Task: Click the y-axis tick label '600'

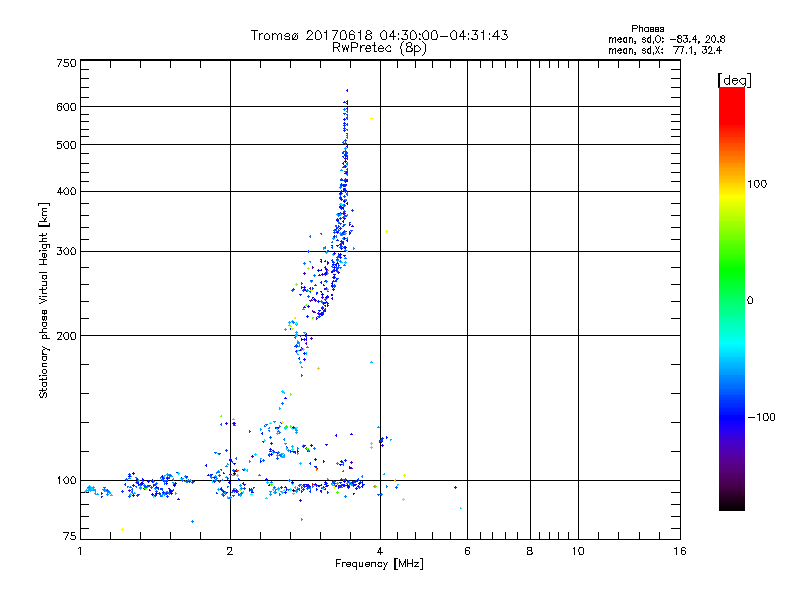Action: pyautogui.click(x=66, y=107)
